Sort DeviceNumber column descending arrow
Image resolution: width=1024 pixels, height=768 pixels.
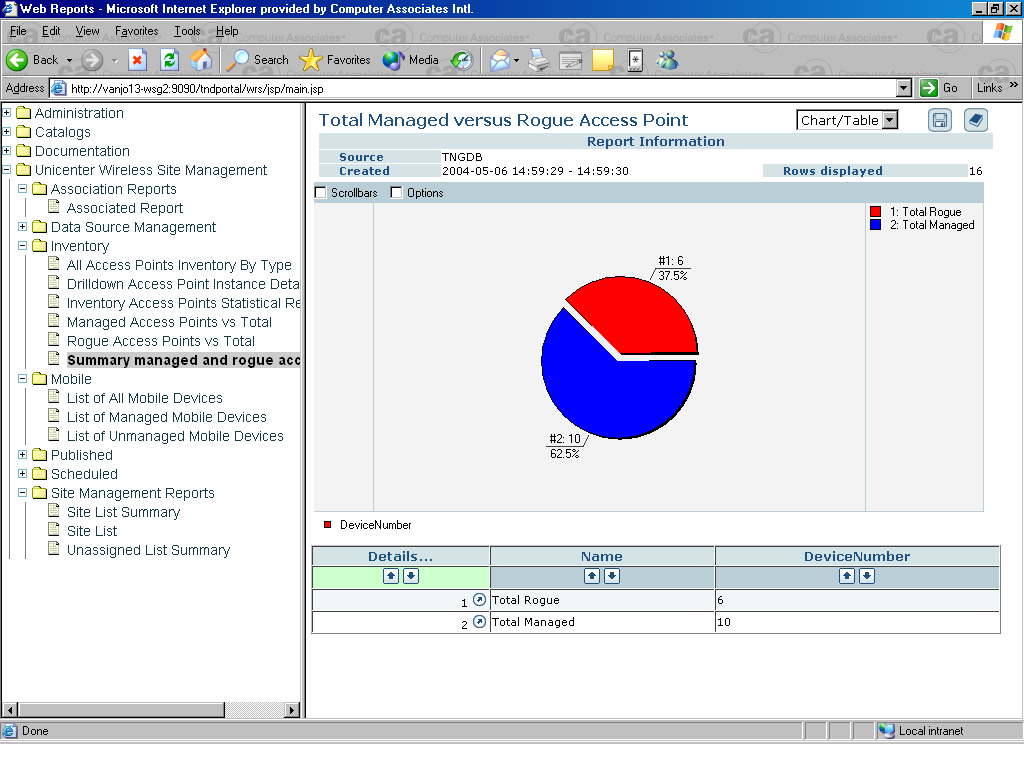(867, 576)
